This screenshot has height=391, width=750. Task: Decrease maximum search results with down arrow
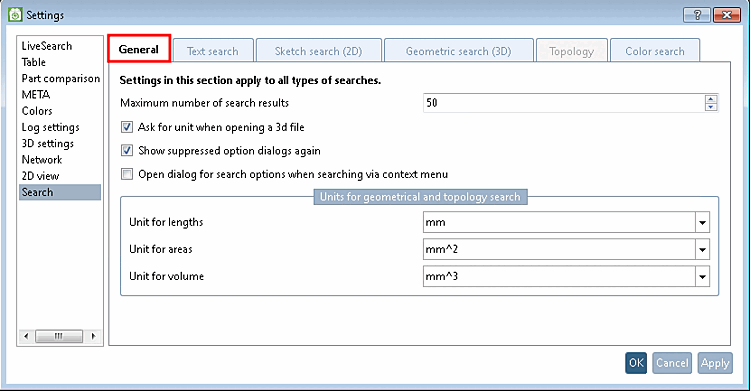point(711,107)
